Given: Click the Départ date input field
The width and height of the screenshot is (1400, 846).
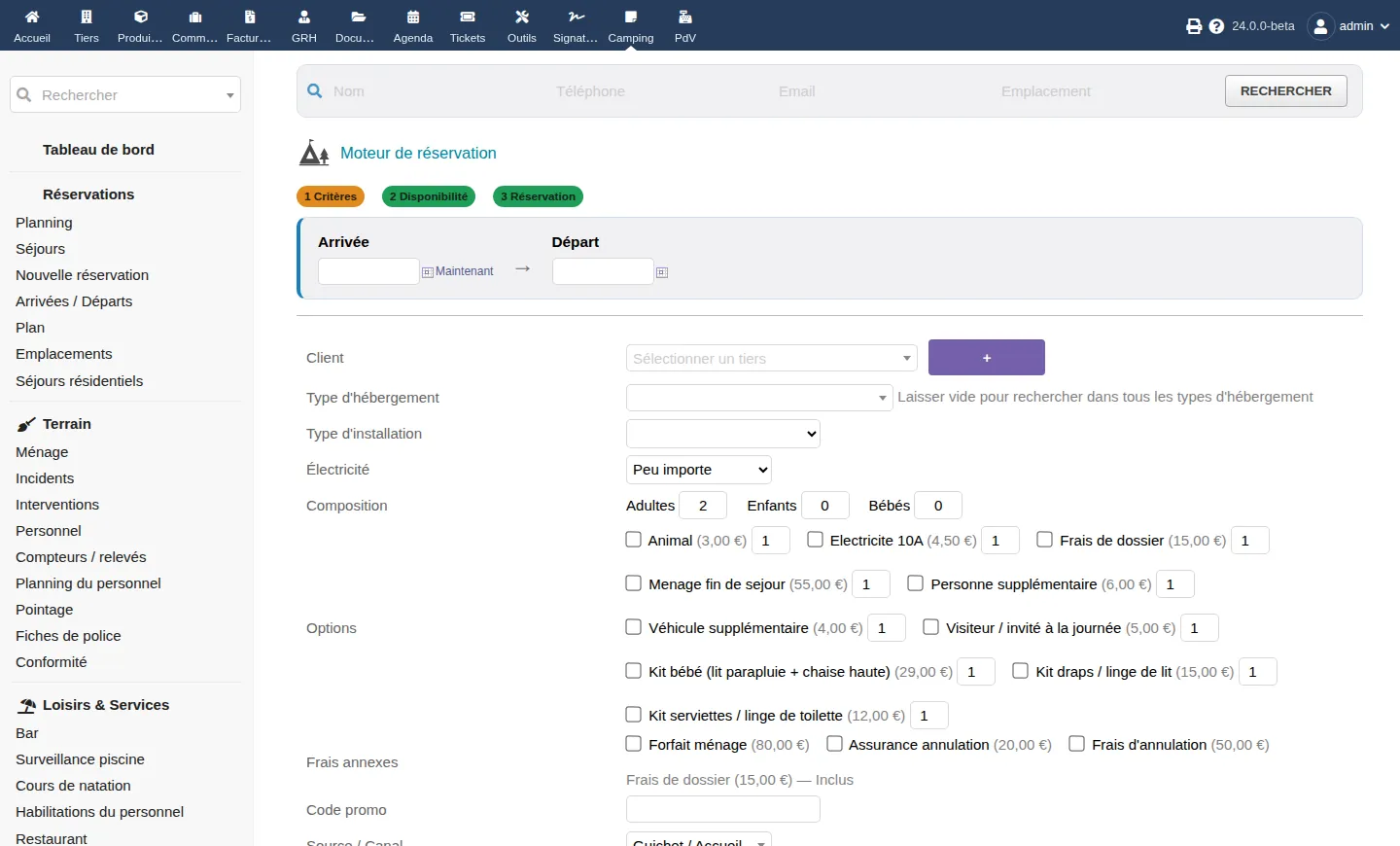Looking at the screenshot, I should click(x=603, y=271).
